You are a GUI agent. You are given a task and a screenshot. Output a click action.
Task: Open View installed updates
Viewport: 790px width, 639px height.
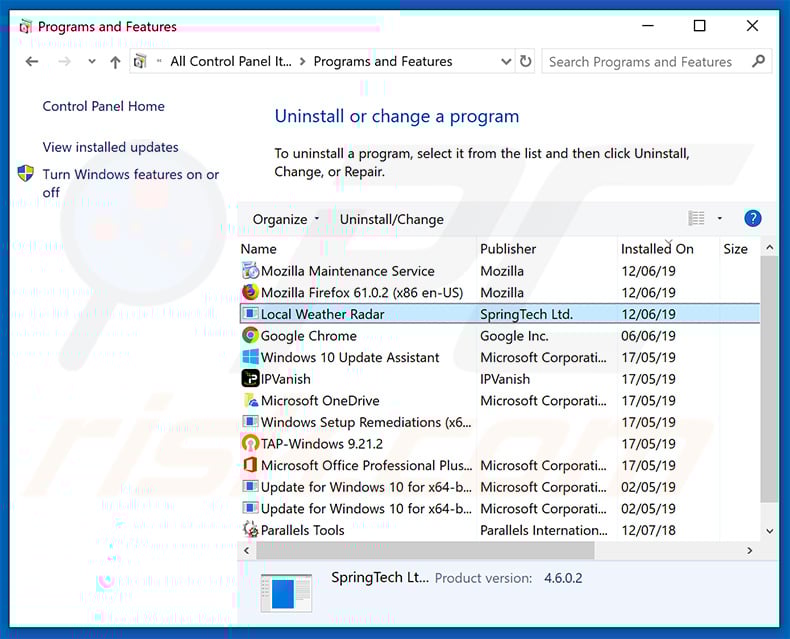coord(110,147)
